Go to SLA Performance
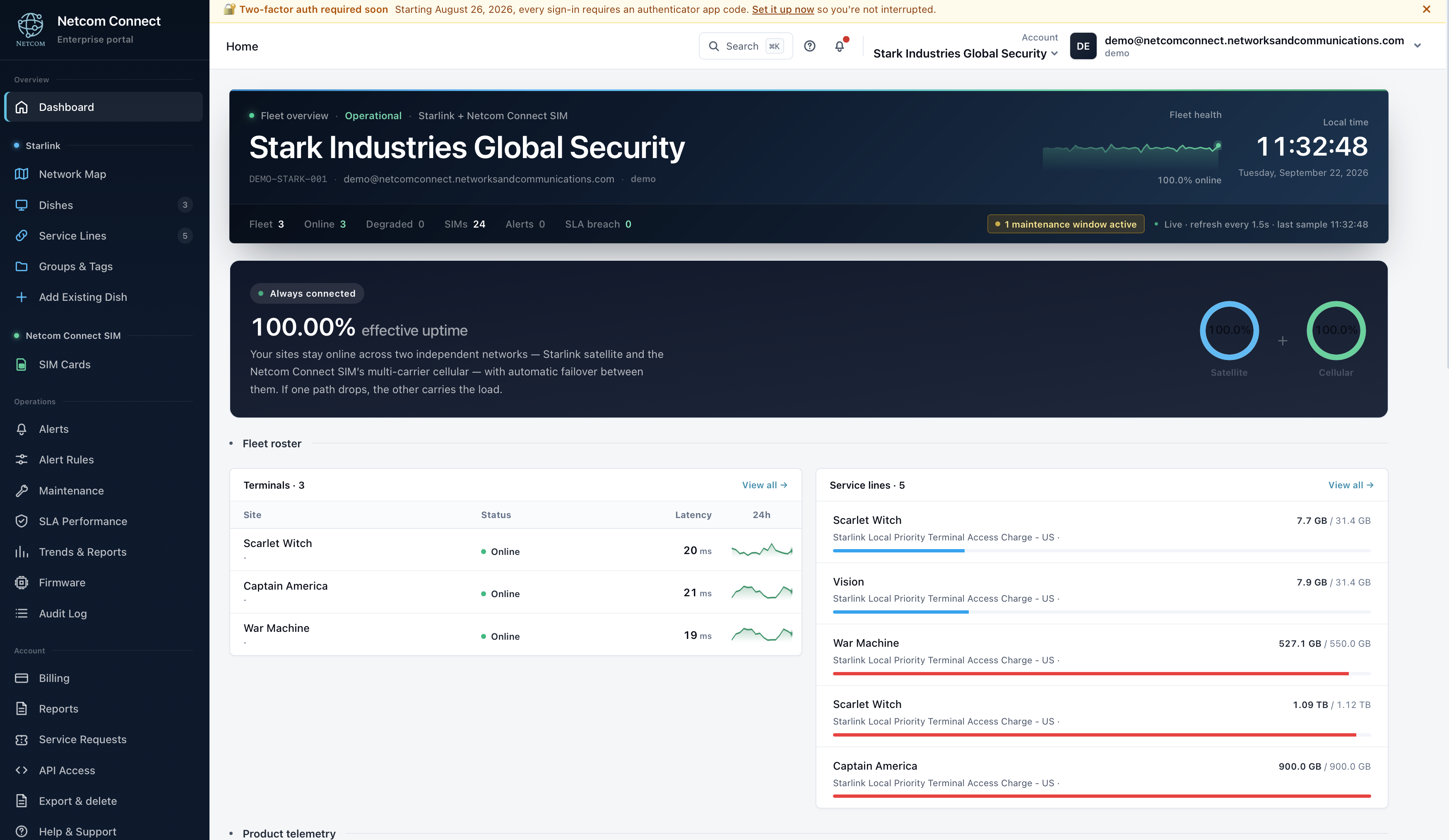The width and height of the screenshot is (1449, 840). tap(103, 521)
